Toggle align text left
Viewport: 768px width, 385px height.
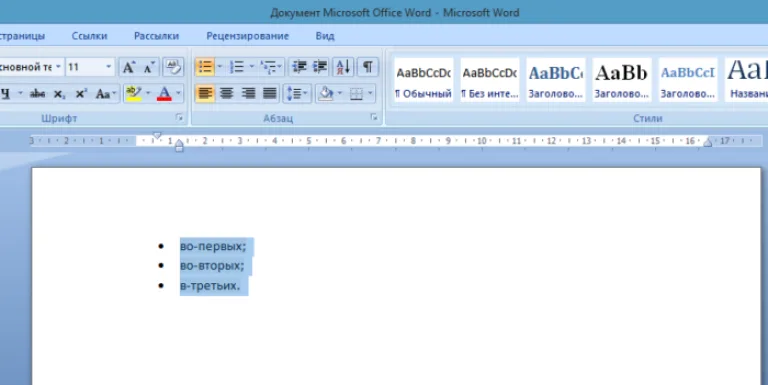[205, 93]
